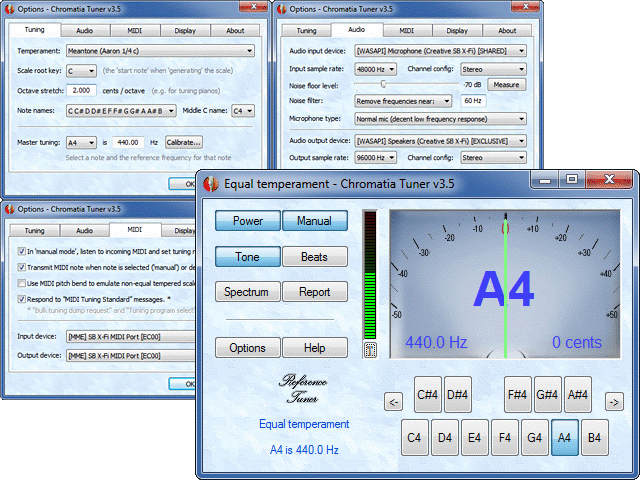The image size is (640, 480).
Task: Open the Middle C name dropdown
Action: coord(243,111)
